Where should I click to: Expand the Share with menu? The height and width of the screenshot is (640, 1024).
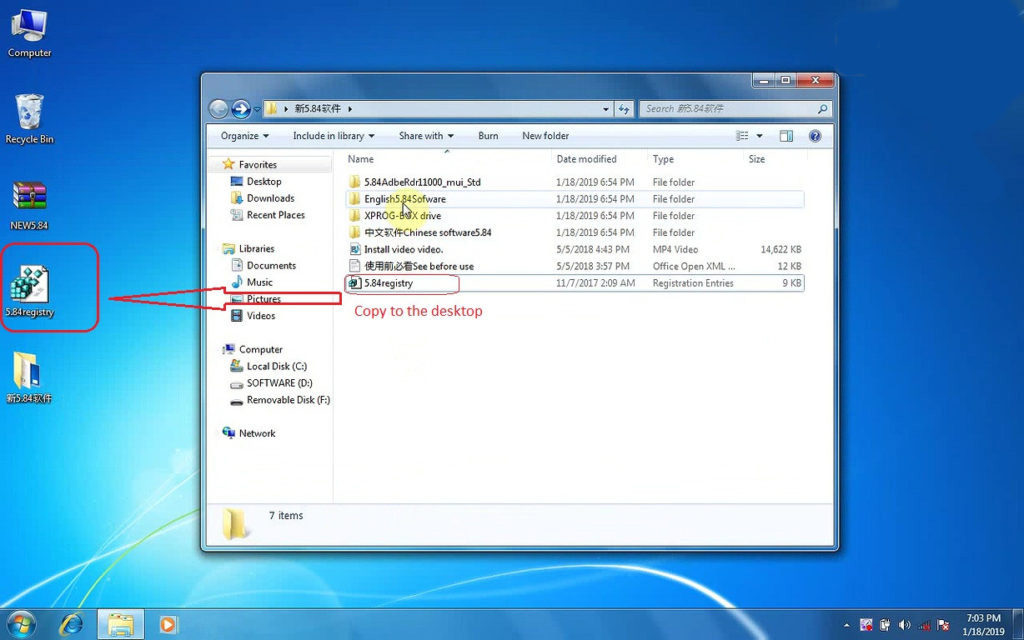pos(426,136)
